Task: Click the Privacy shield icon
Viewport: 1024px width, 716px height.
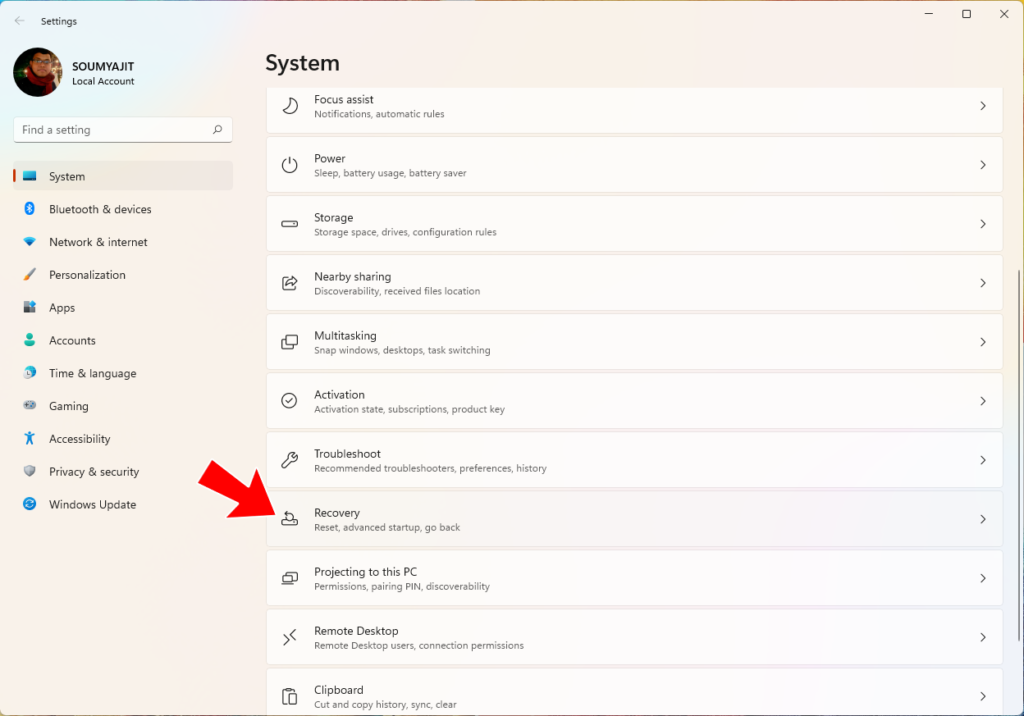Action: tap(29, 471)
